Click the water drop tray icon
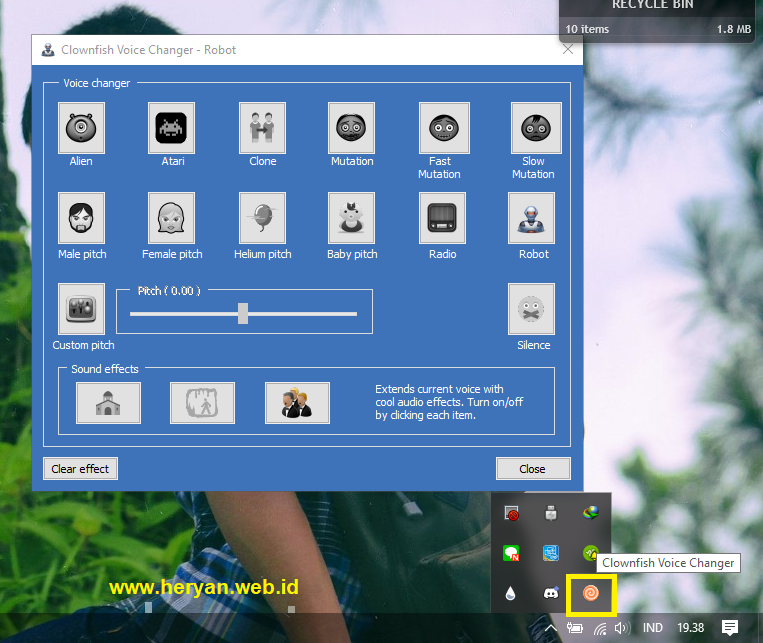 point(510,593)
